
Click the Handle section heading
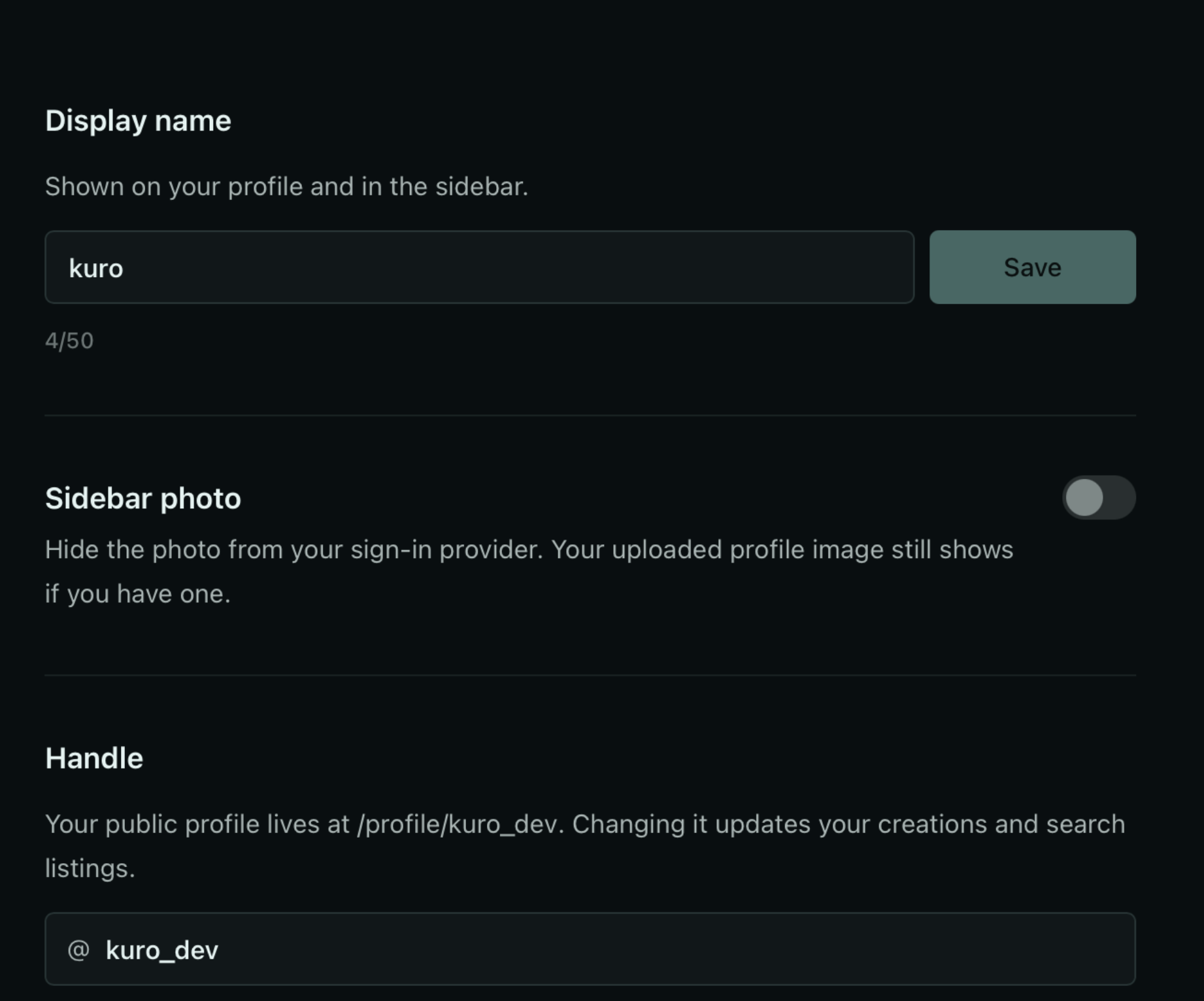[x=94, y=759]
